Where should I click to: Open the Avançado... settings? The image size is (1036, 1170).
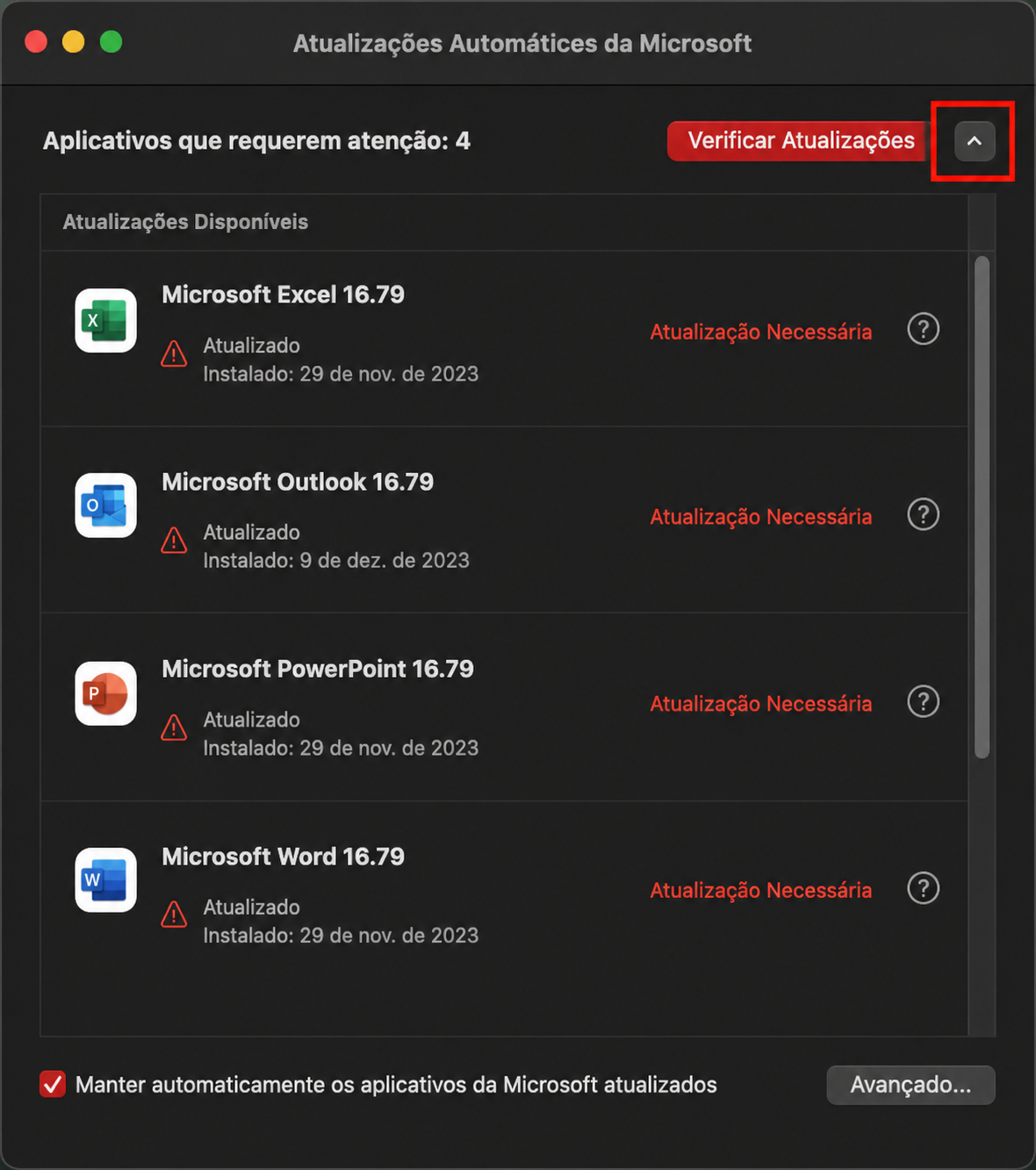(x=910, y=1085)
